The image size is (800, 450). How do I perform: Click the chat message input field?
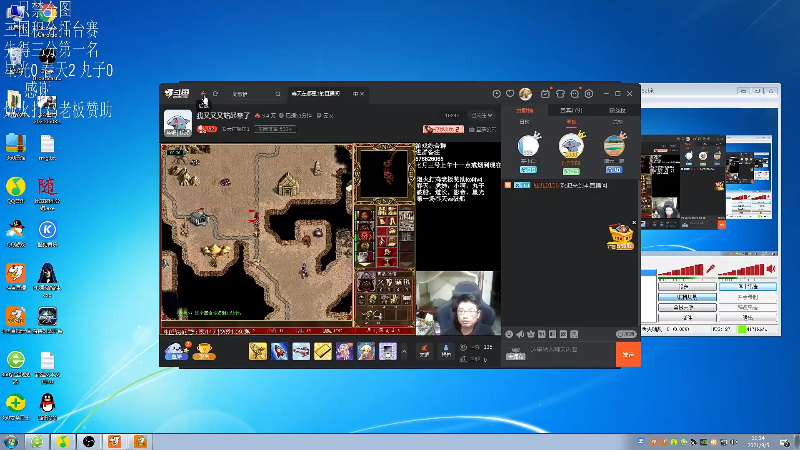coord(570,350)
